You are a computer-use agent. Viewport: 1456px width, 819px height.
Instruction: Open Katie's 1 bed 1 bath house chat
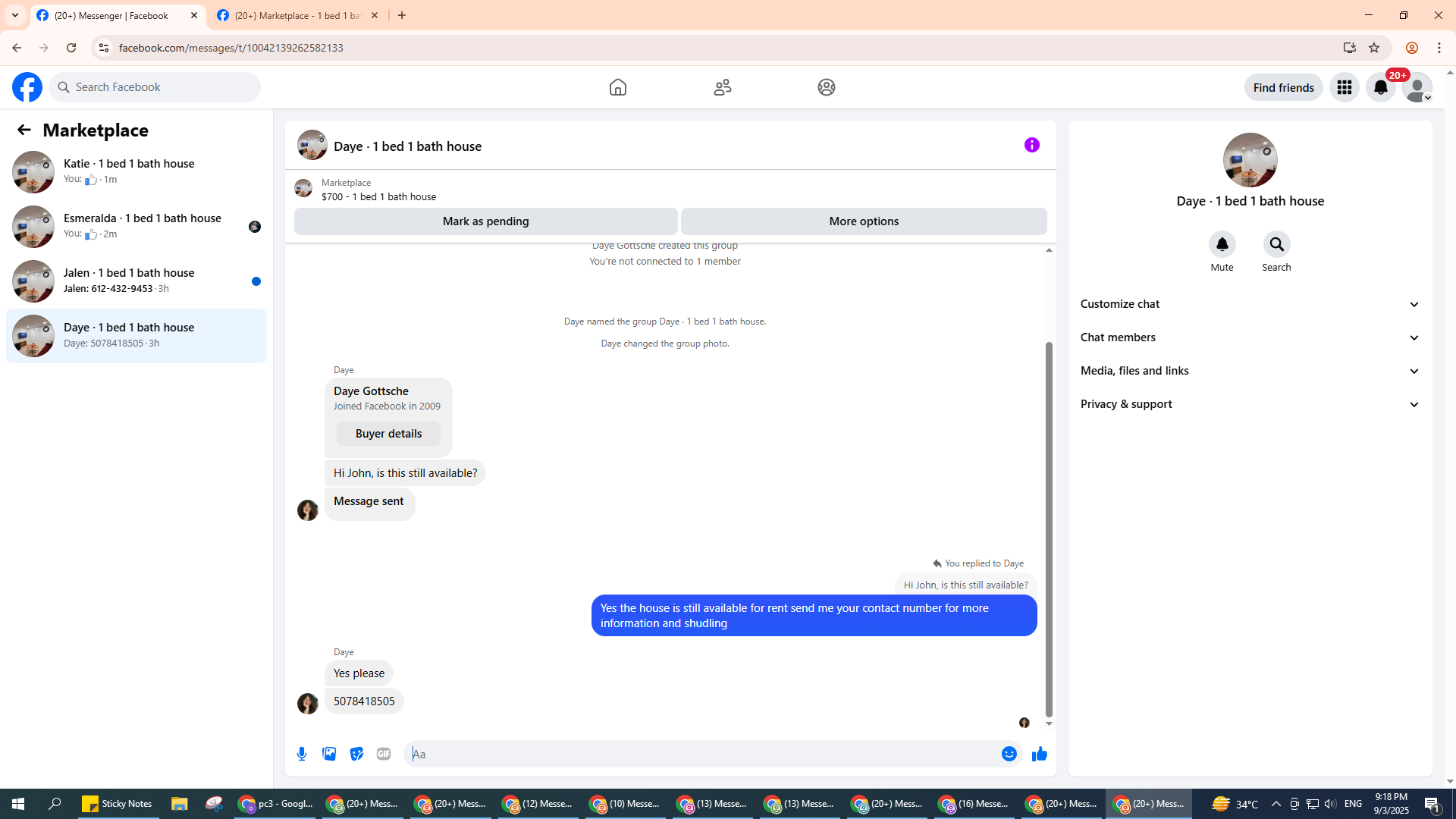click(136, 172)
